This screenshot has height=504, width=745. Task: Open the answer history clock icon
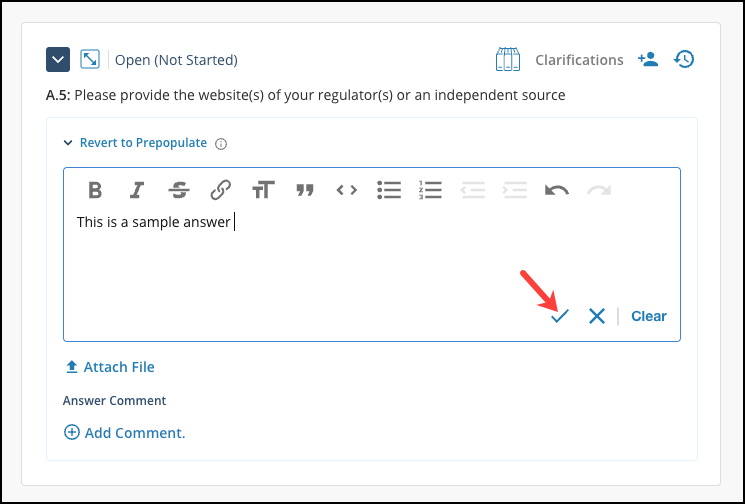click(x=684, y=59)
